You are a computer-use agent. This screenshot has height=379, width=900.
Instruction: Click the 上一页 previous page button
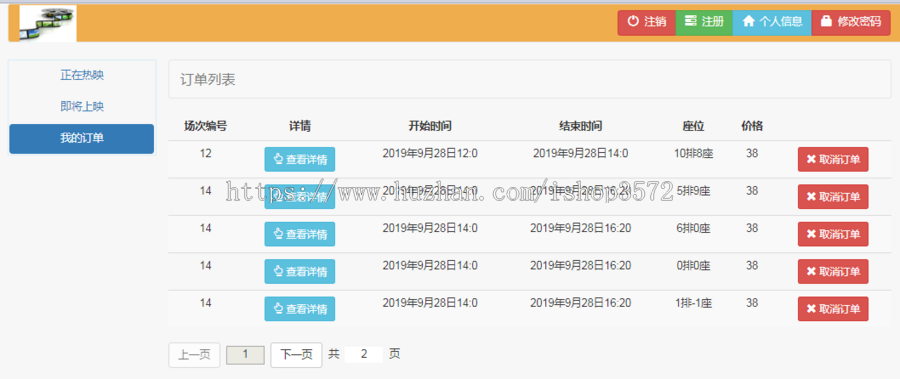194,355
